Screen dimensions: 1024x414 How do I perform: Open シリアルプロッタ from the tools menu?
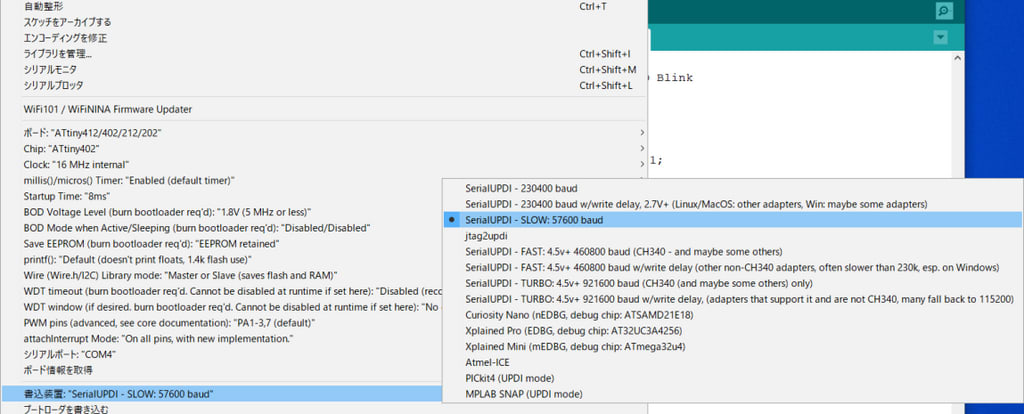point(324,85)
